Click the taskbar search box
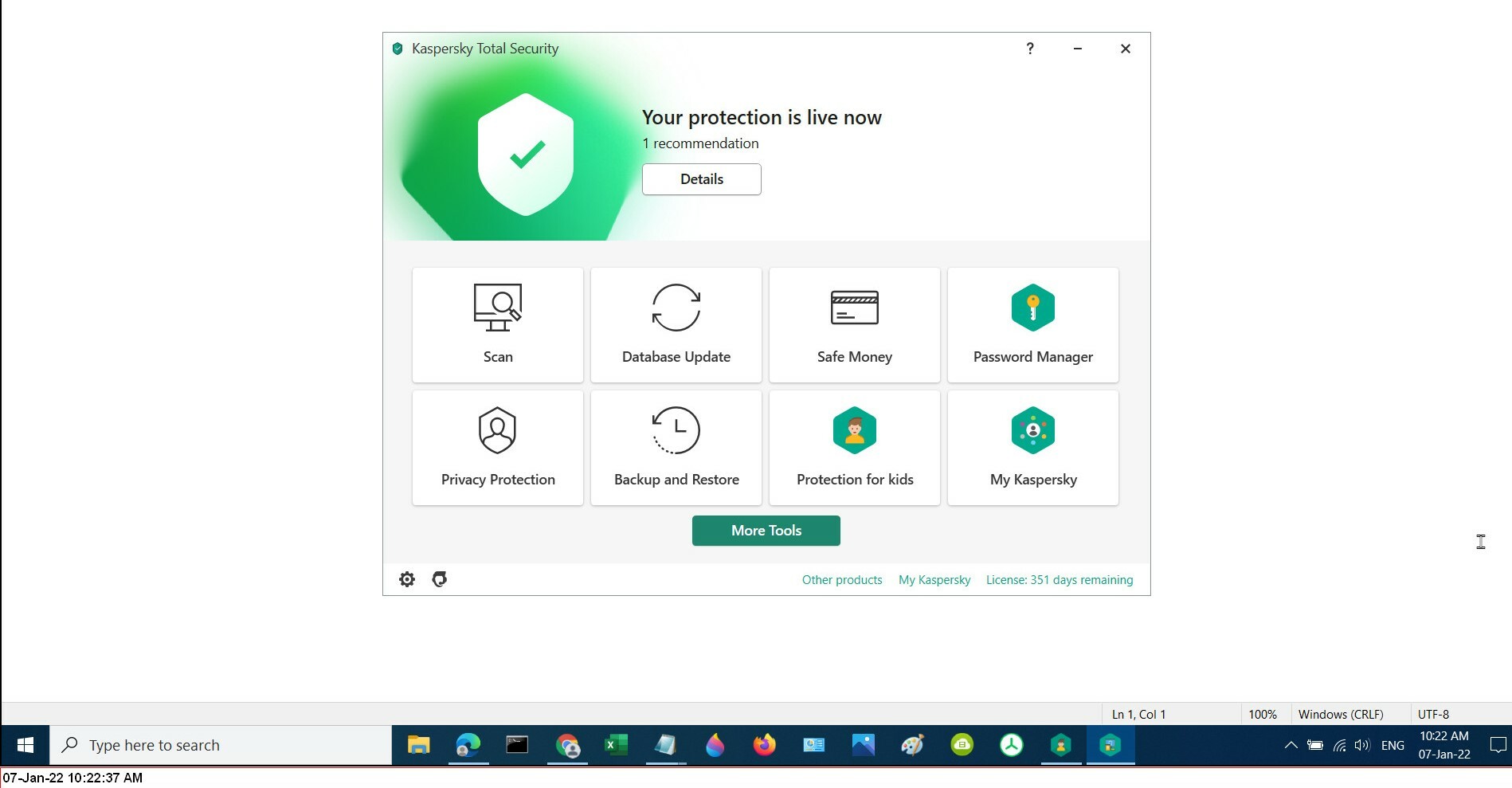Screen dimensions: 1512x788 coord(221,745)
